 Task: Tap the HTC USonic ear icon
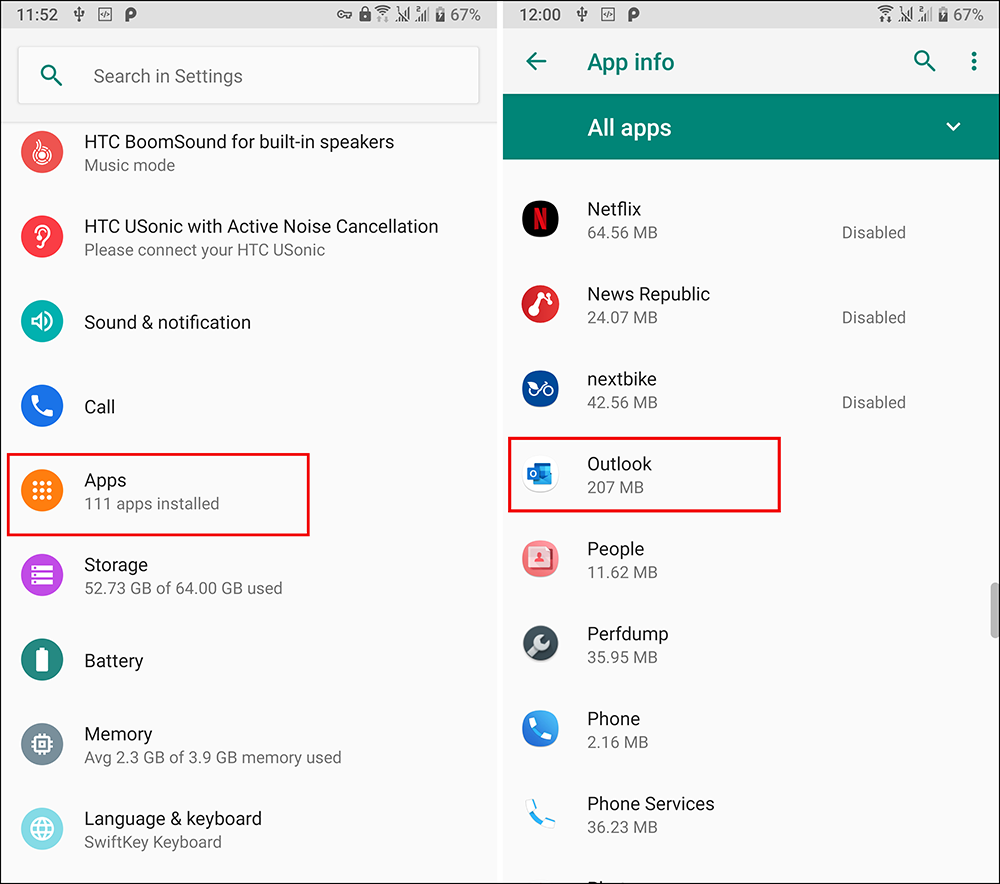[42, 237]
